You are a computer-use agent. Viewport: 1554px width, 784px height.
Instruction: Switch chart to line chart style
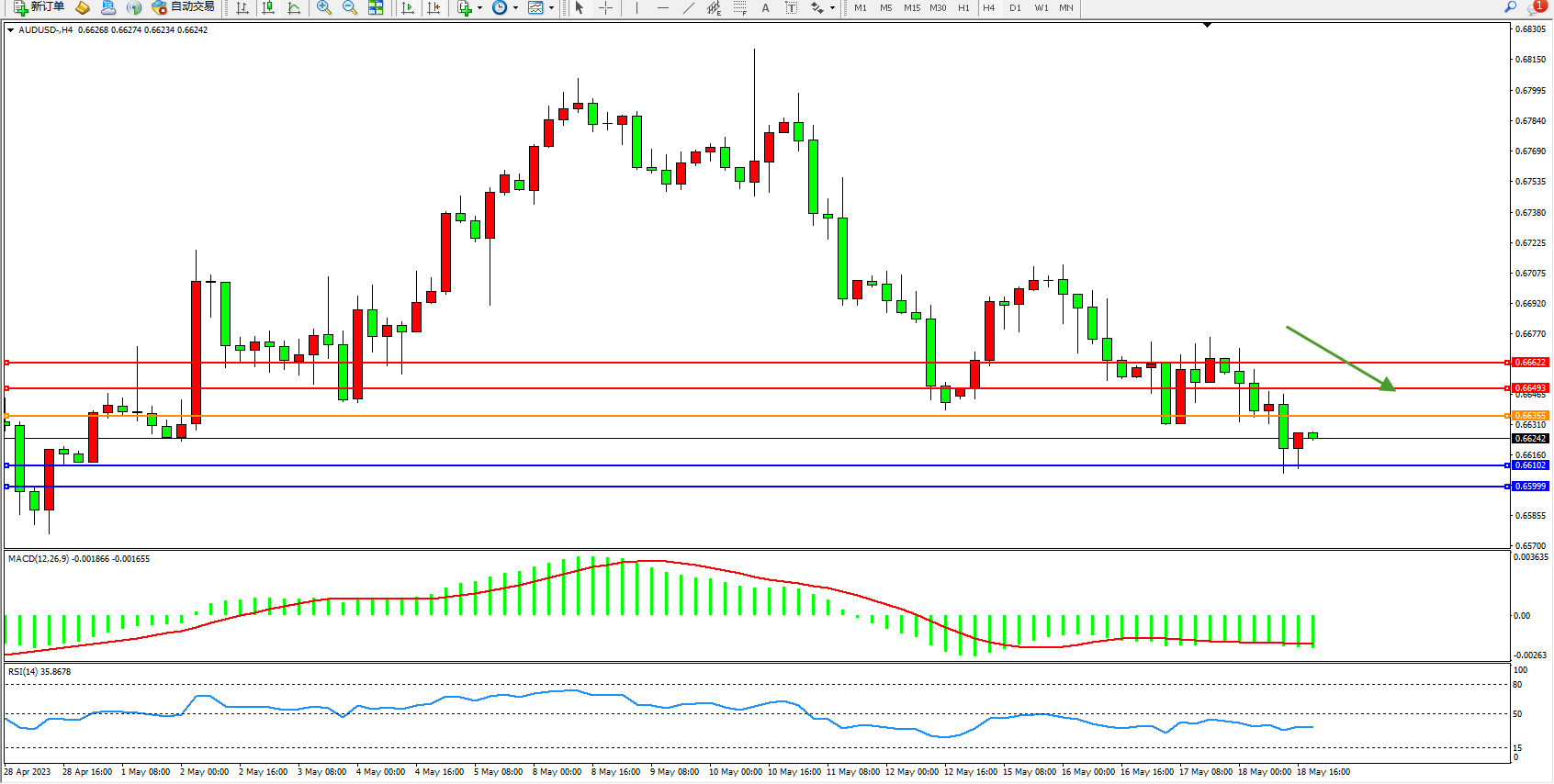click(x=294, y=7)
